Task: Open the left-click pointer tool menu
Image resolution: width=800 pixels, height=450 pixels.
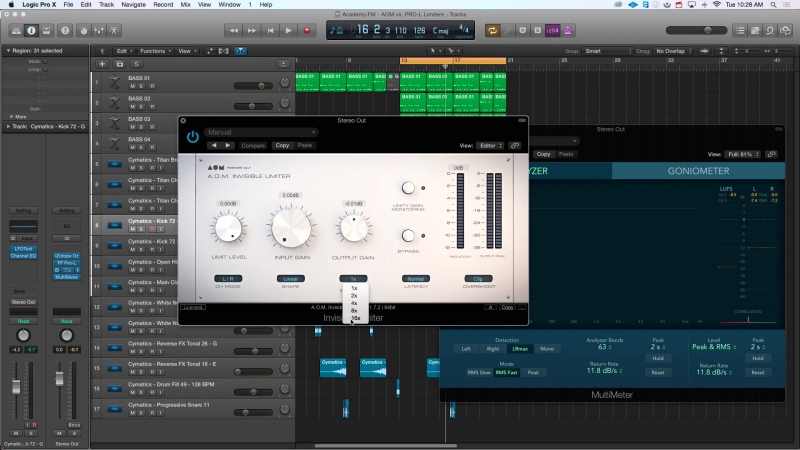Action: pos(434,51)
